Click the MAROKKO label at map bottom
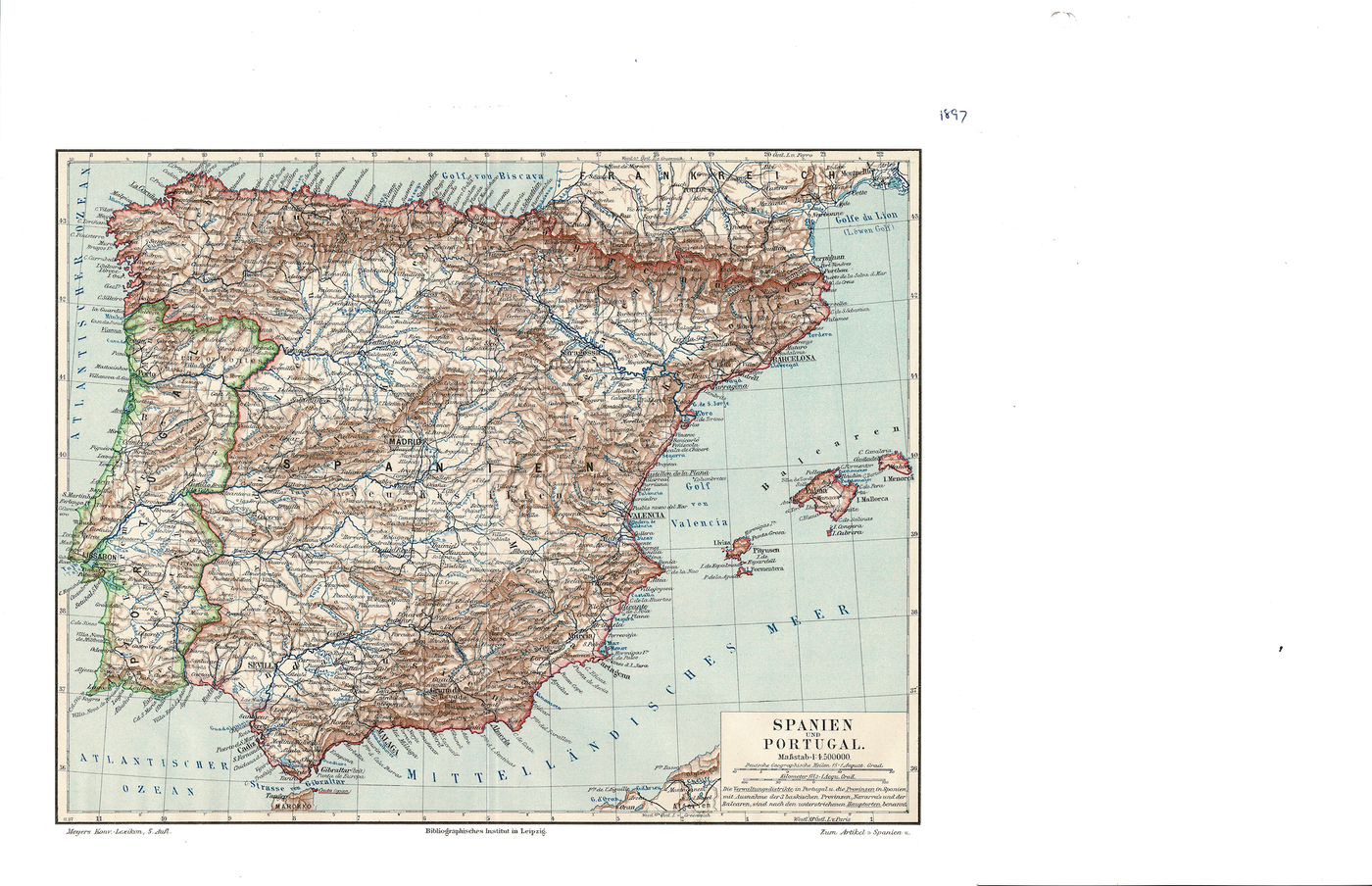Viewport: 1372px width, 886px height. point(291,806)
